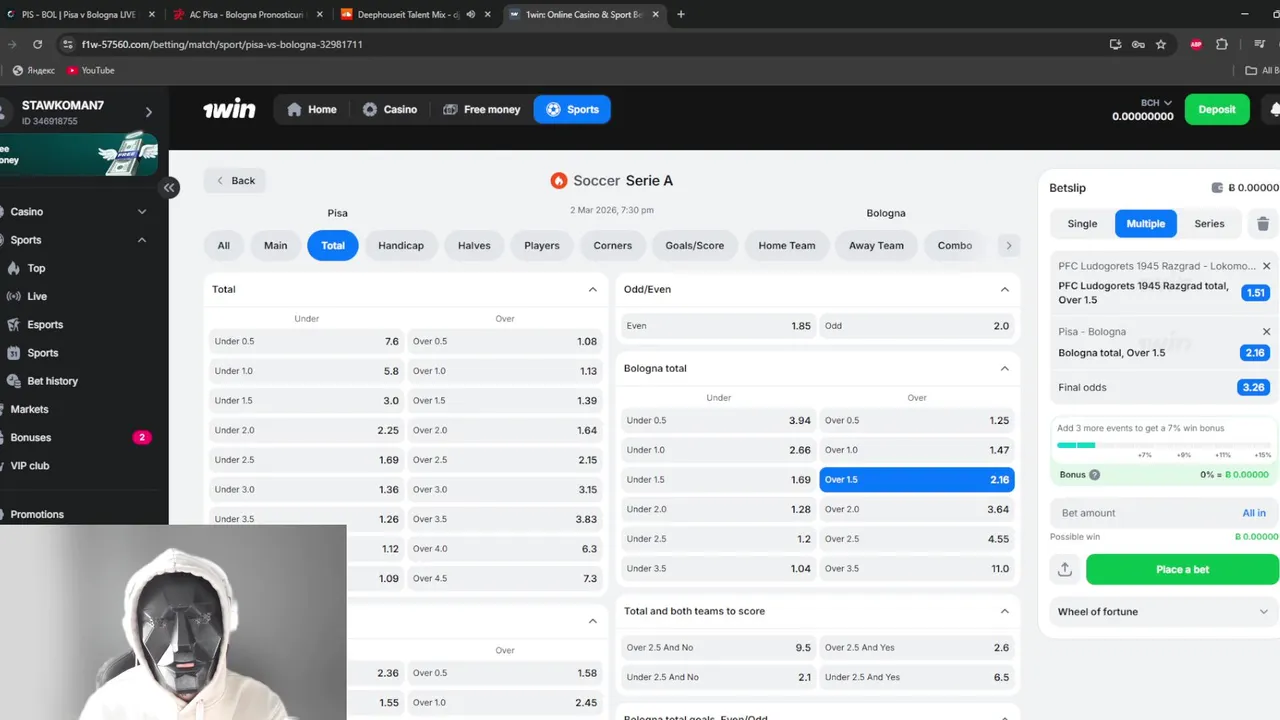
Task: Switch betslip to Multiple mode
Action: (1146, 224)
